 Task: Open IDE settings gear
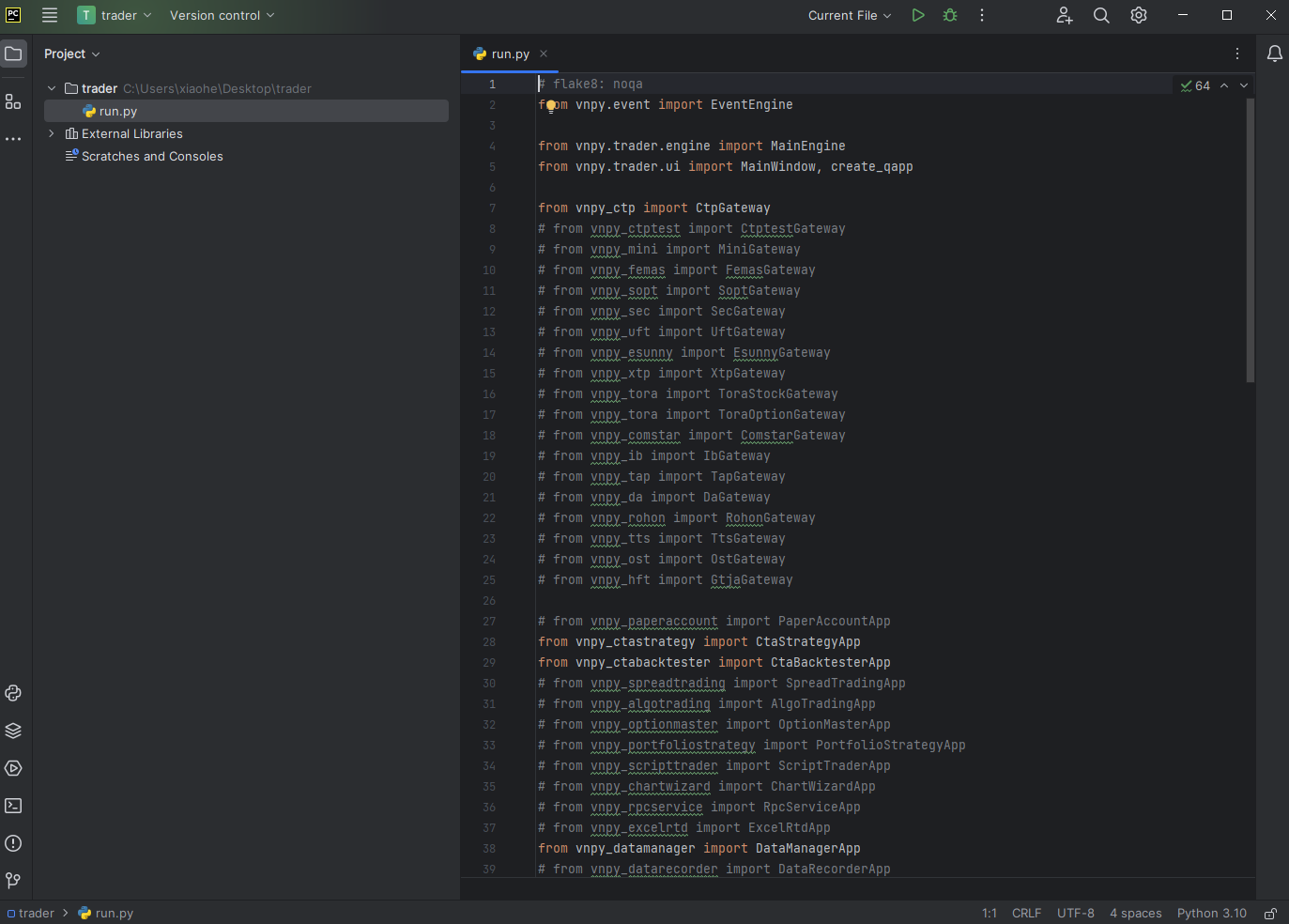pyautogui.click(x=1139, y=15)
